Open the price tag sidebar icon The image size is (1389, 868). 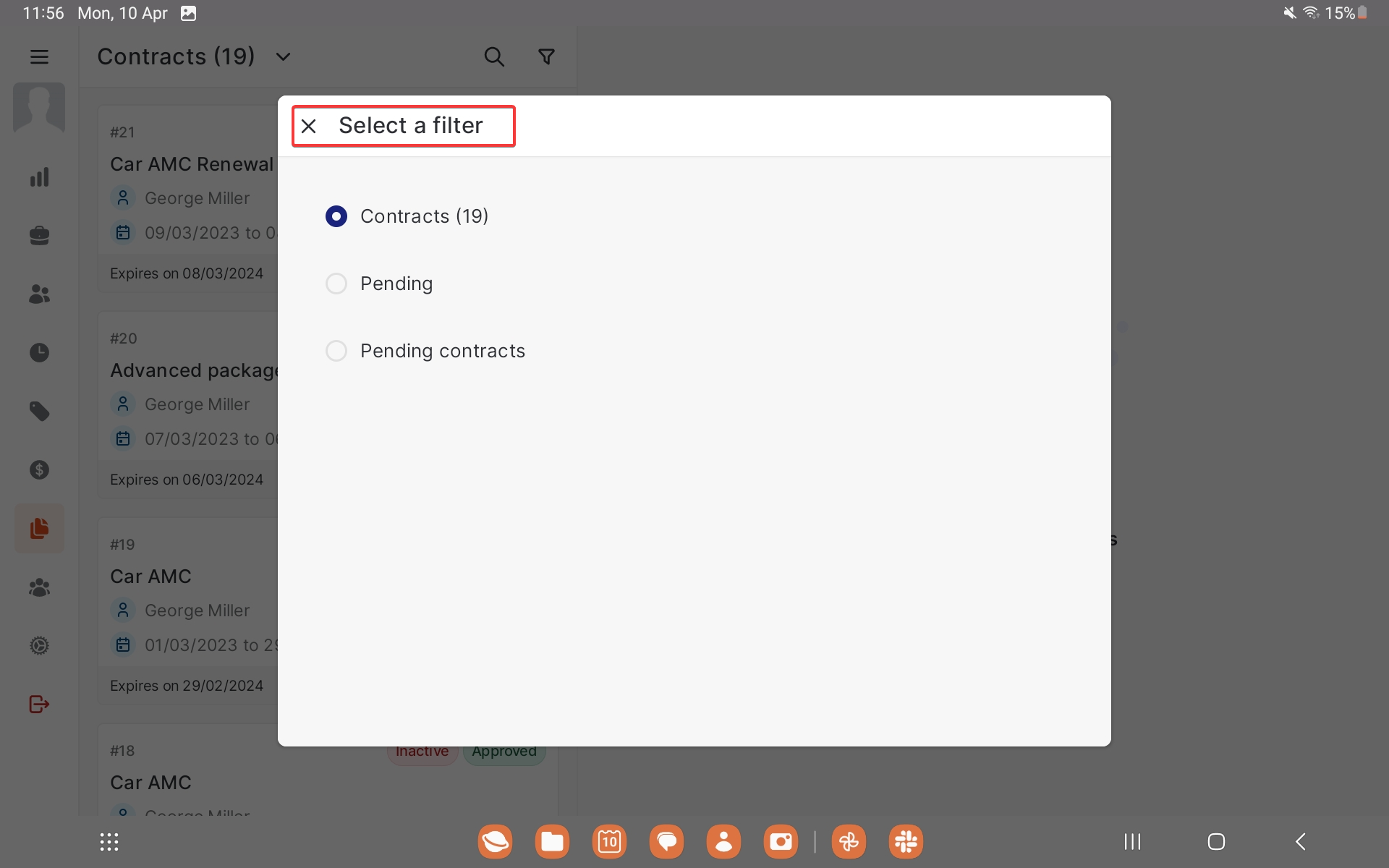click(x=39, y=412)
